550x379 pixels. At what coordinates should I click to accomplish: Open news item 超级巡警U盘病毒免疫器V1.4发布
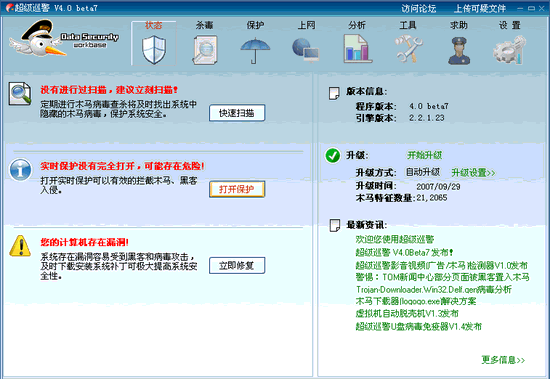[x=418, y=327]
